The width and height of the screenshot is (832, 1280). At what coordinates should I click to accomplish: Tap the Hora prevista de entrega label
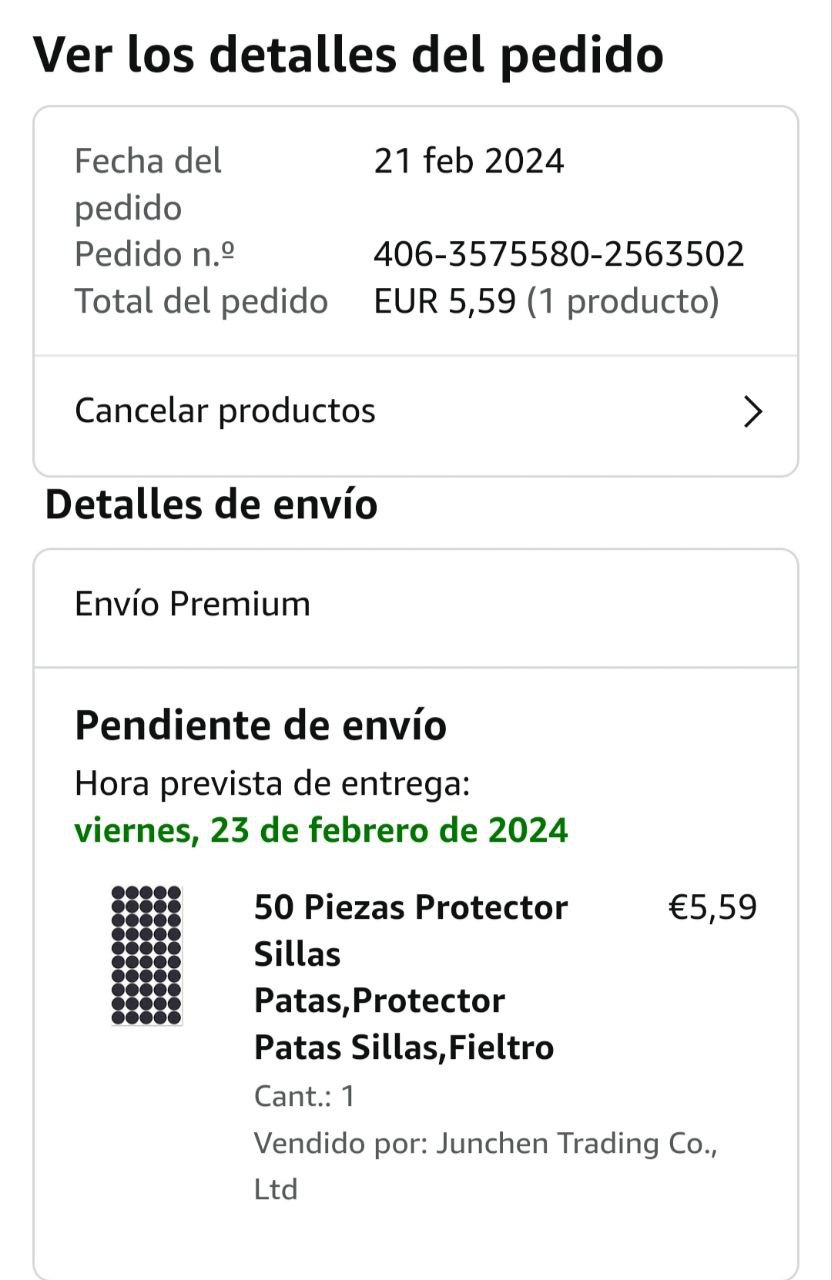tap(272, 784)
